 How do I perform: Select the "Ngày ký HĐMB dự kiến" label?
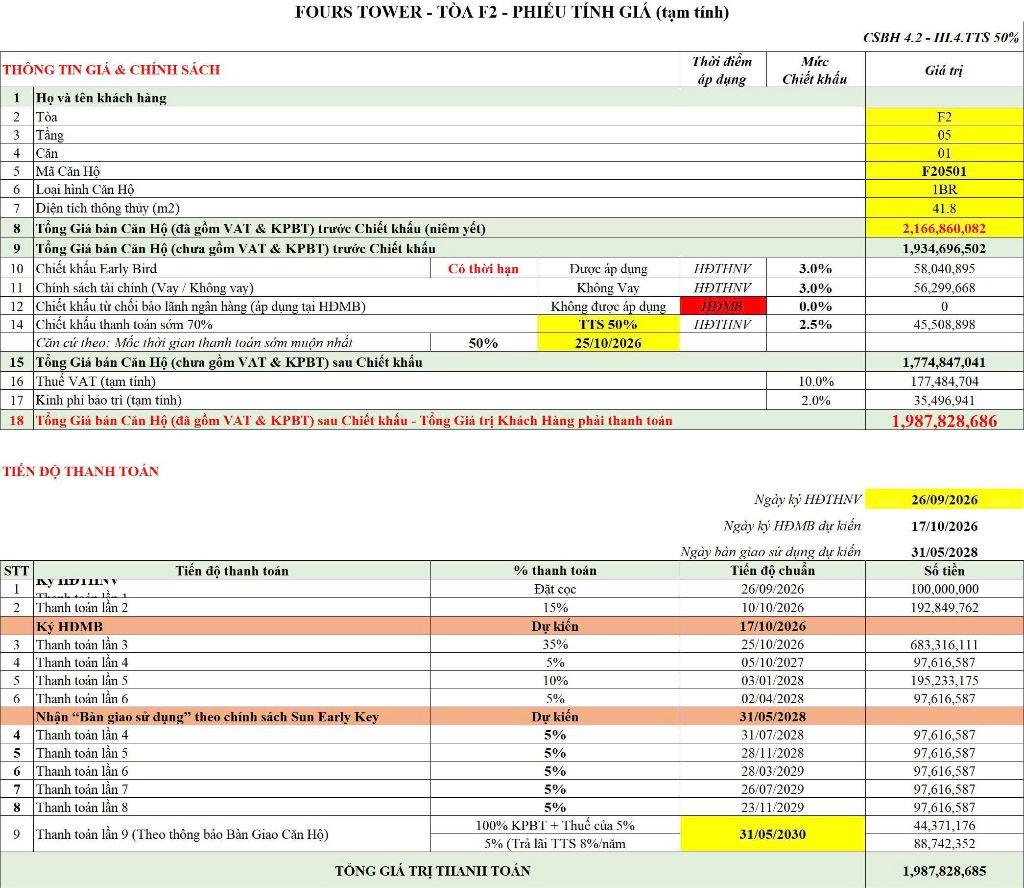792,526
